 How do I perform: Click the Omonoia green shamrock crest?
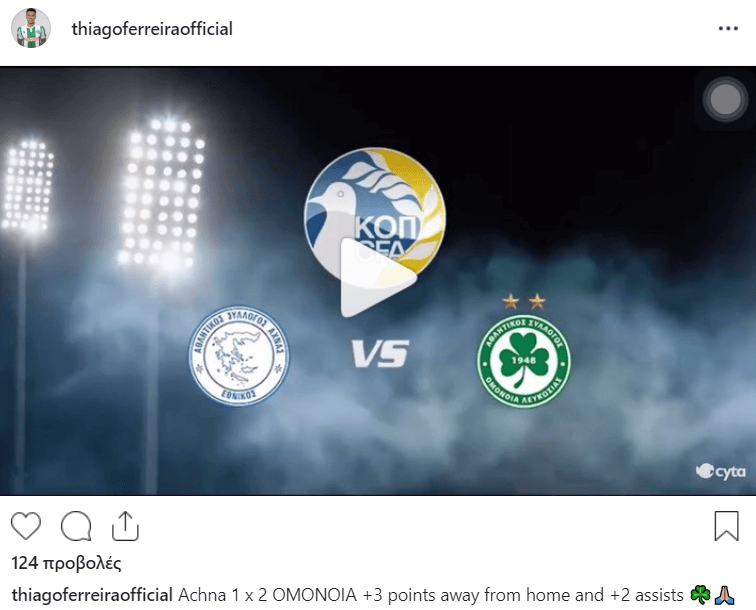click(x=524, y=361)
